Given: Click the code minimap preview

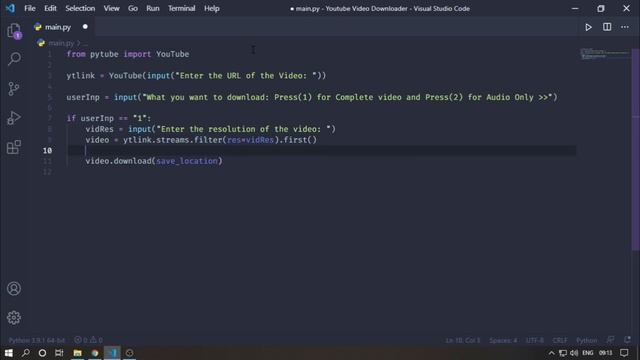Looking at the screenshot, I should coord(605,53).
